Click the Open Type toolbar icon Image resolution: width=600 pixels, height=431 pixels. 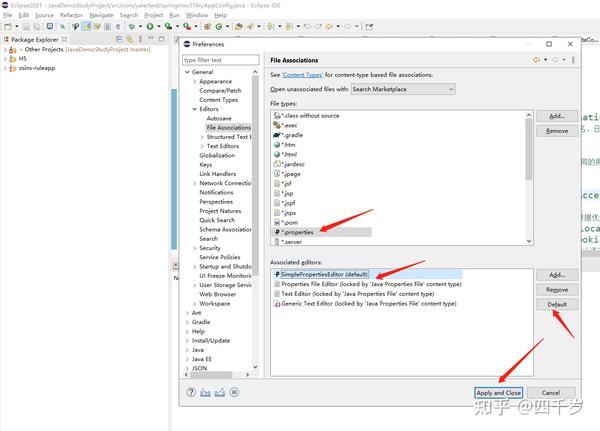tap(239, 26)
